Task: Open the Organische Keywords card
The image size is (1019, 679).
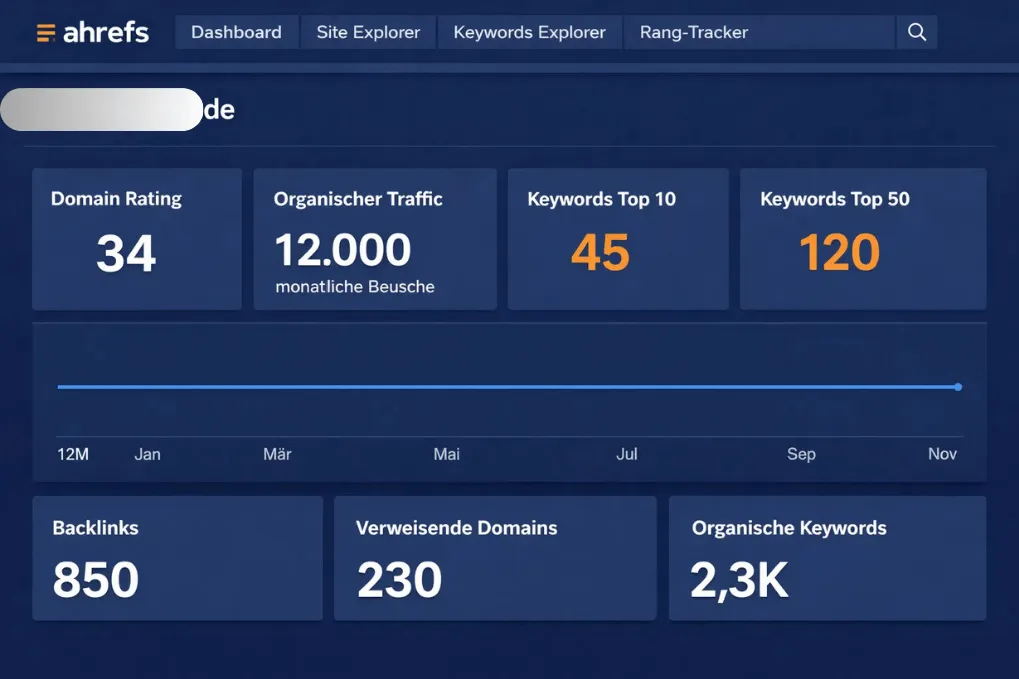Action: point(827,558)
